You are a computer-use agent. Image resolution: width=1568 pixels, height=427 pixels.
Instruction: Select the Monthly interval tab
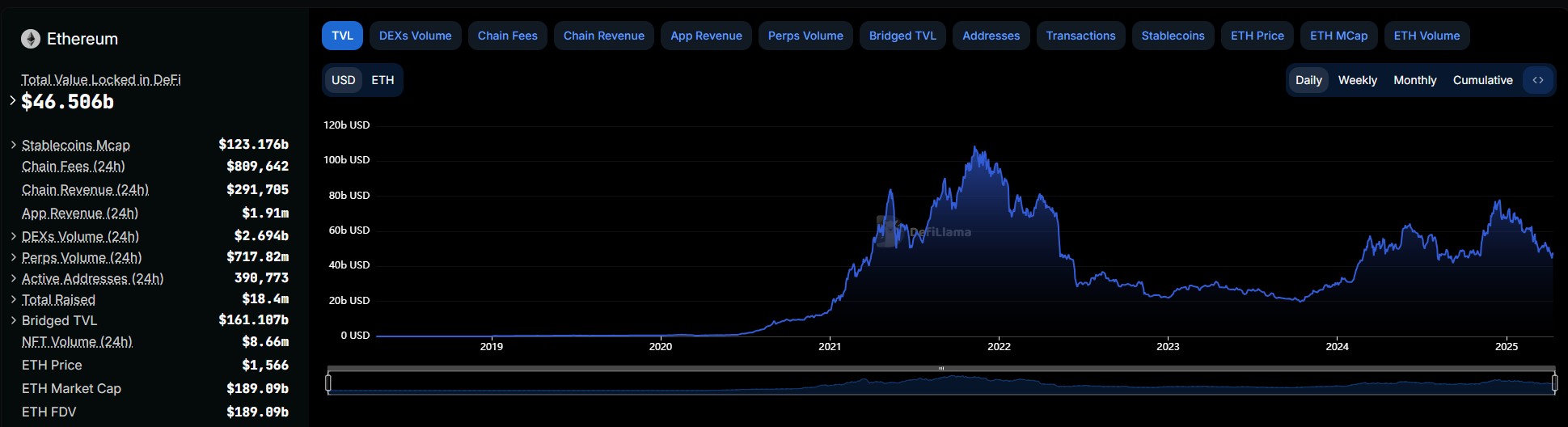click(1414, 80)
